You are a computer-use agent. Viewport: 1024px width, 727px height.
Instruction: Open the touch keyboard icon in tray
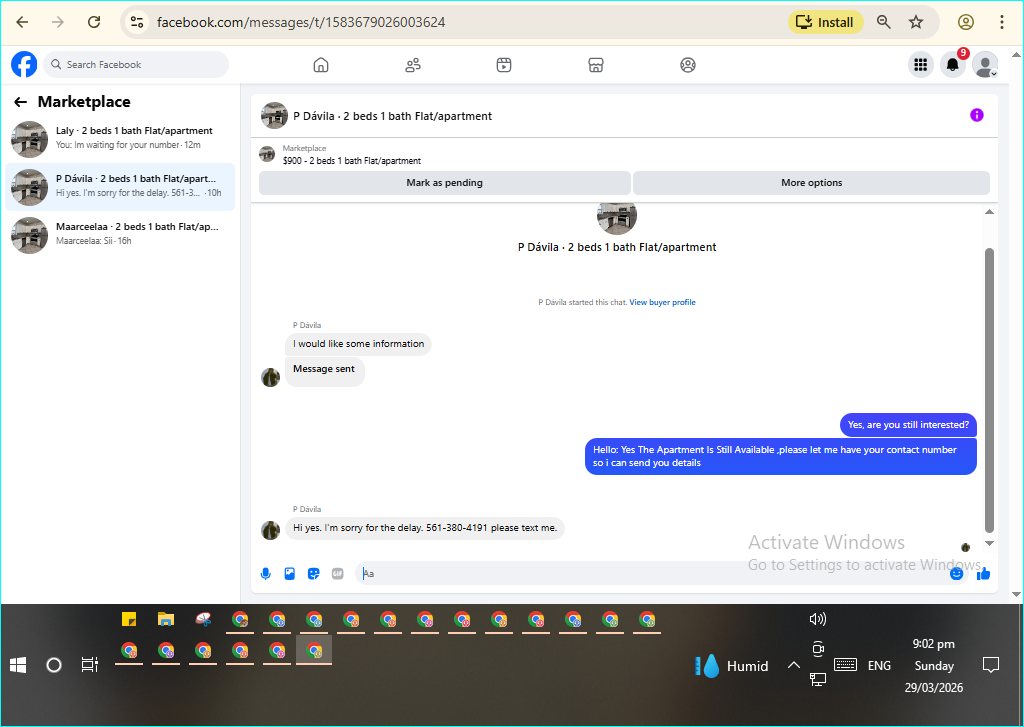[845, 665]
